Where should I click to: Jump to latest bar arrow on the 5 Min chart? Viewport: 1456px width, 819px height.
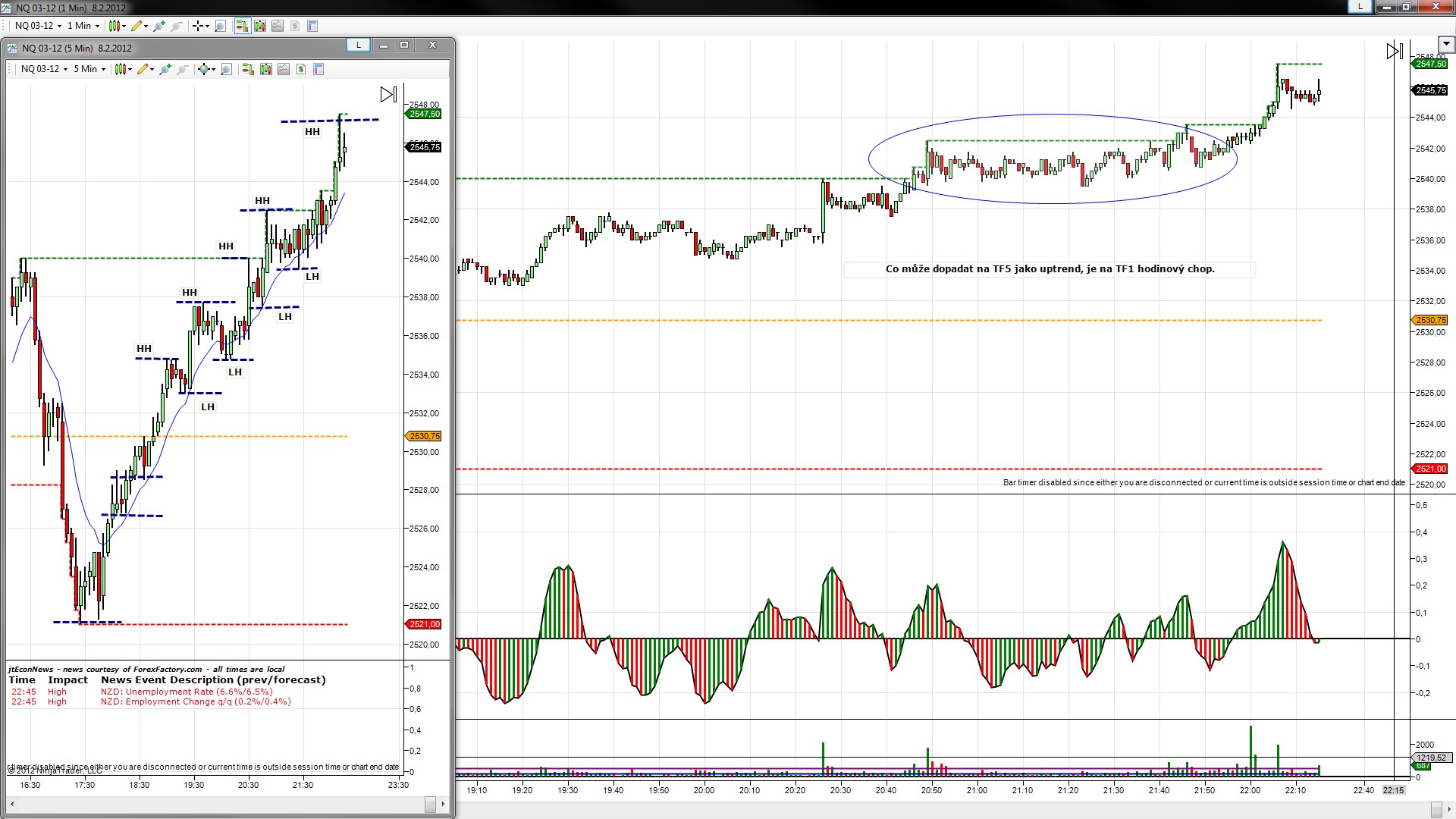click(388, 95)
